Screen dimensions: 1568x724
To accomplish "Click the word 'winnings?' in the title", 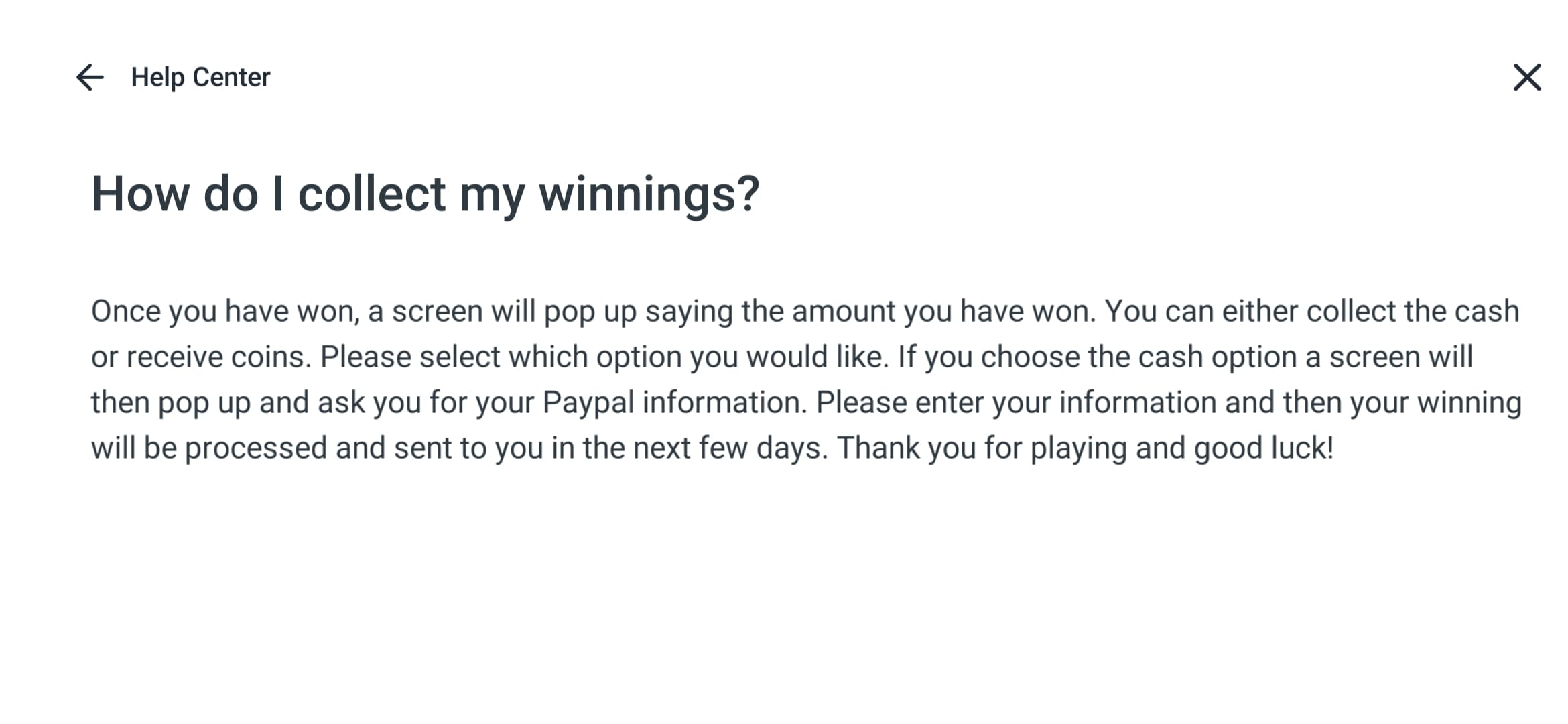I will (x=649, y=194).
